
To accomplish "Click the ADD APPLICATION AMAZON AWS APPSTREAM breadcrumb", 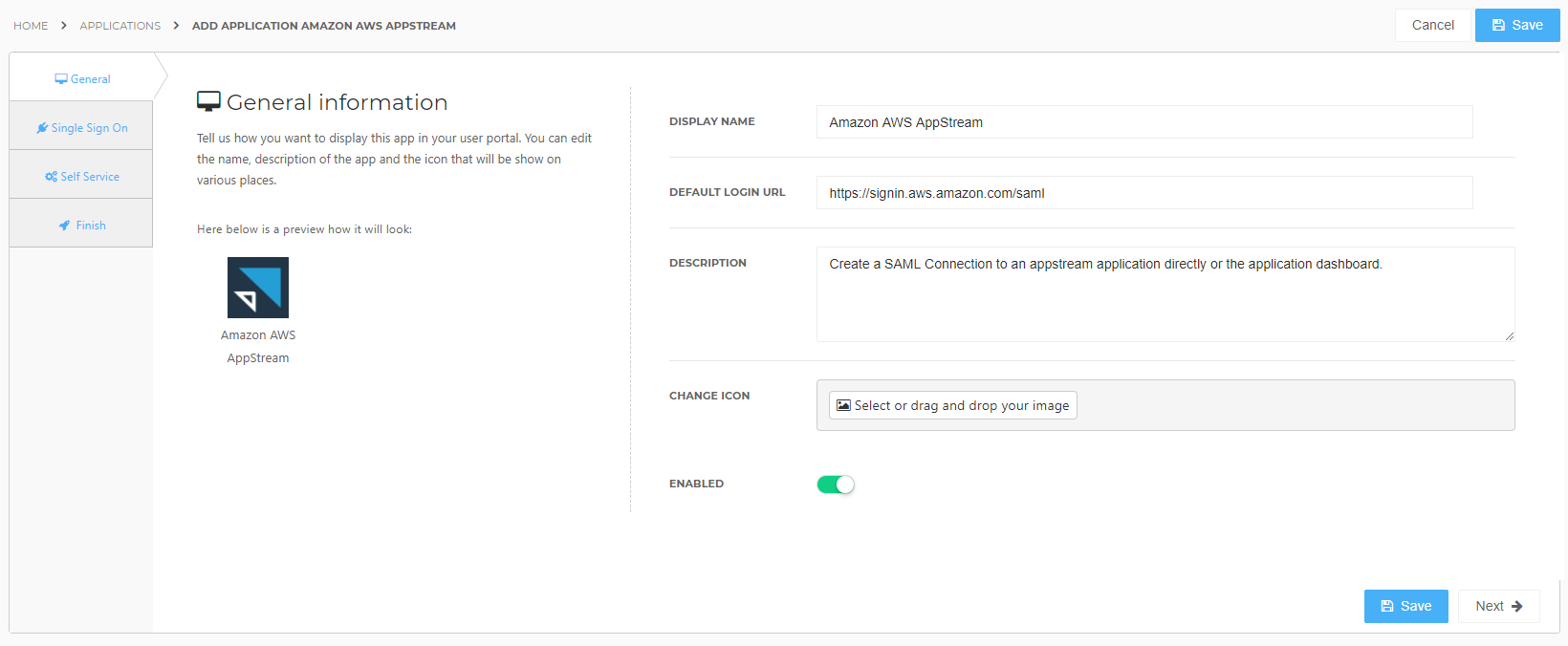I will (324, 26).
